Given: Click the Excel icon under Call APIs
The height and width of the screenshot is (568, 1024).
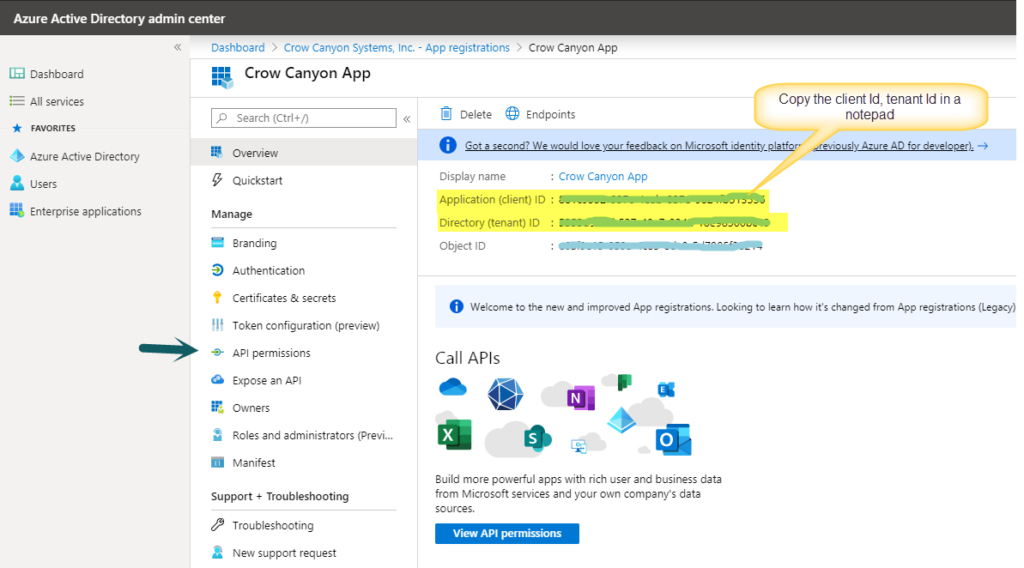Looking at the screenshot, I should tap(455, 434).
